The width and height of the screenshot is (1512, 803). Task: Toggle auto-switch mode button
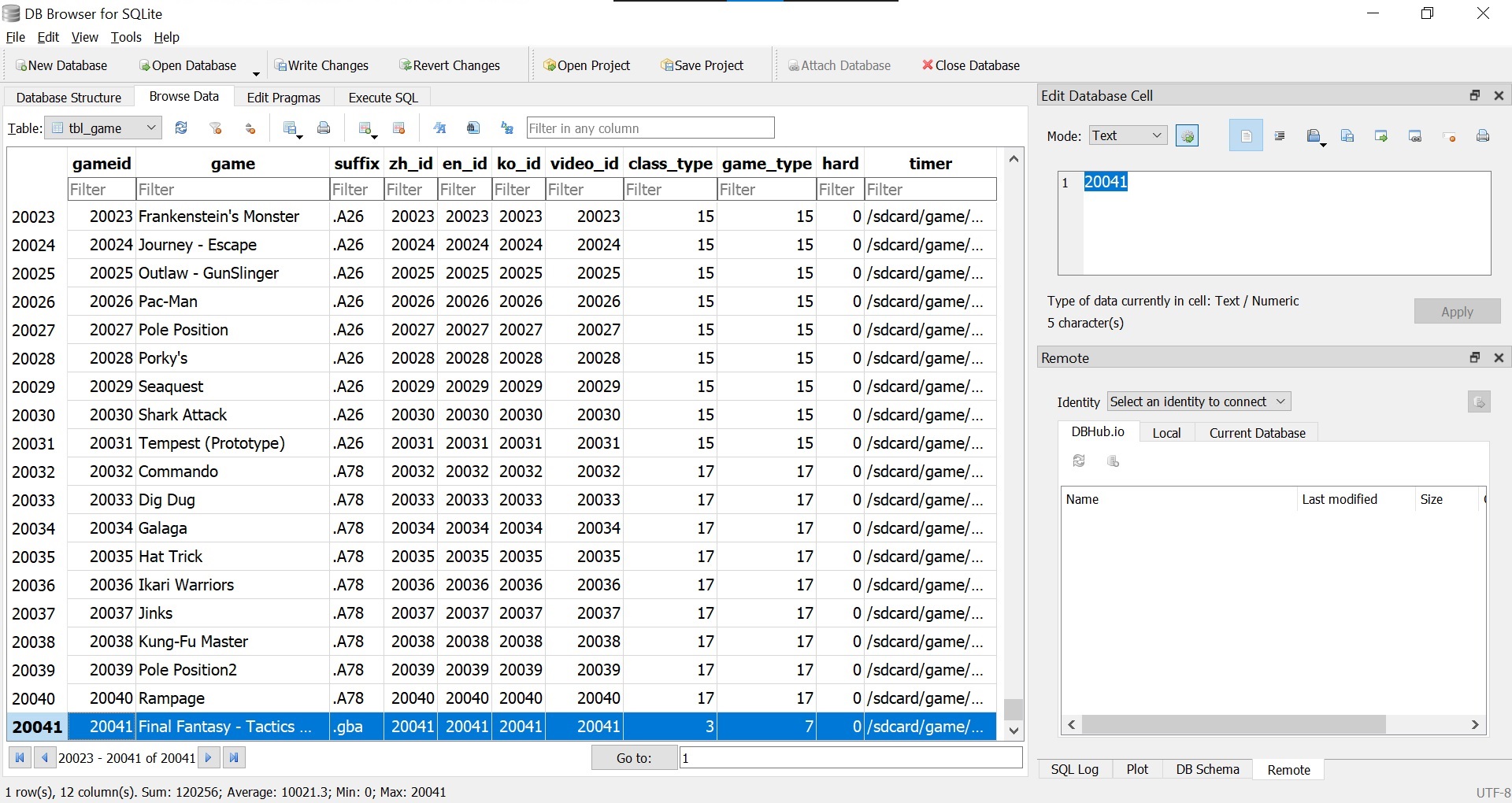[x=1187, y=136]
